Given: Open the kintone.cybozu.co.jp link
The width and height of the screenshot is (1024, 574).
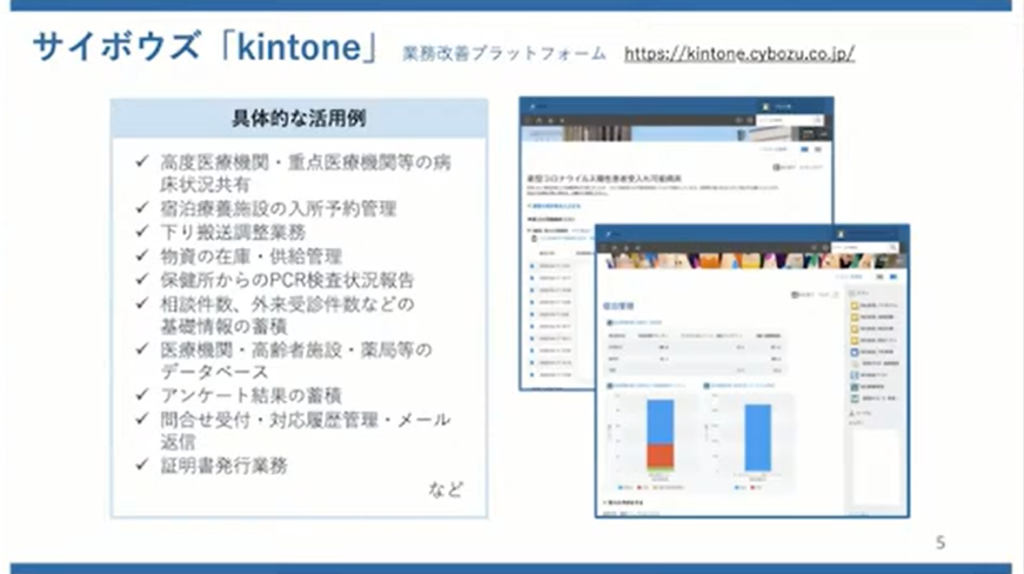Looking at the screenshot, I should (739, 54).
